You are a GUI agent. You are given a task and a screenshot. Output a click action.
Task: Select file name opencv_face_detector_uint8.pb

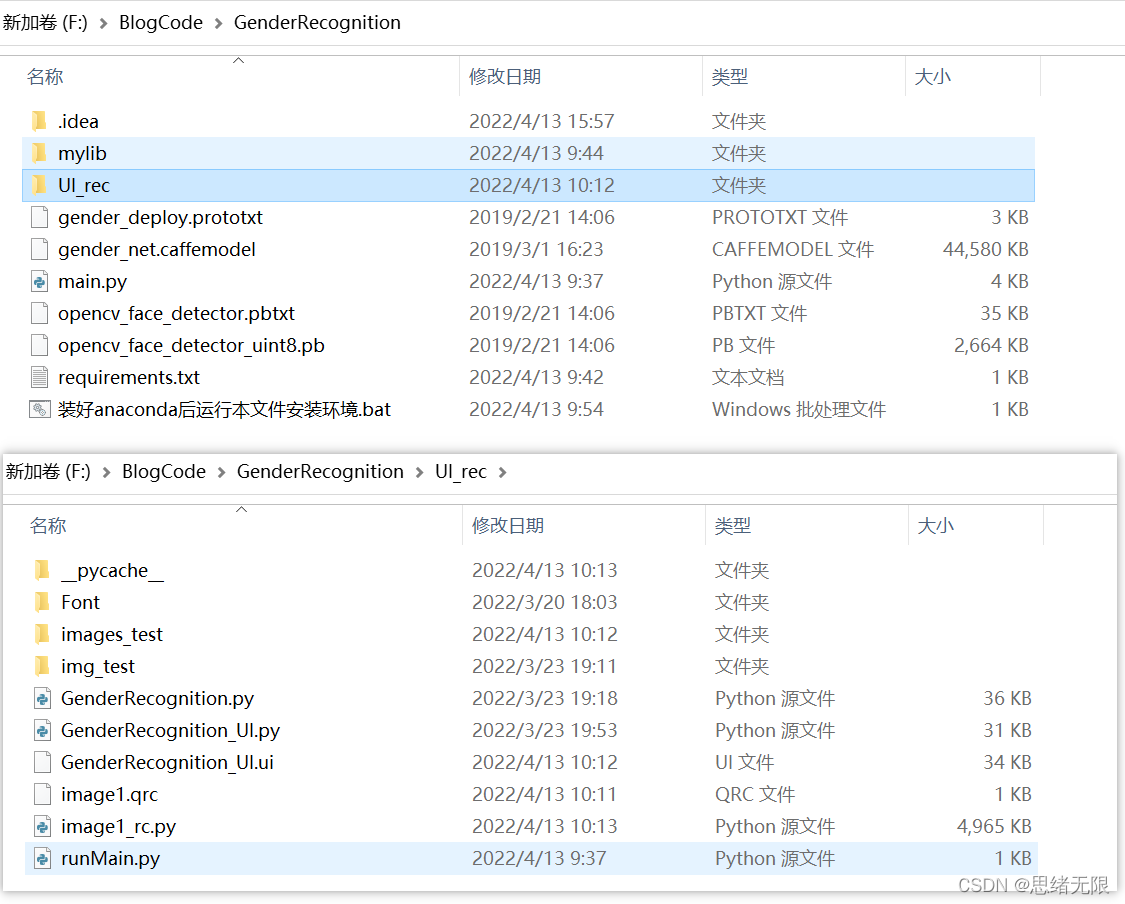click(191, 346)
